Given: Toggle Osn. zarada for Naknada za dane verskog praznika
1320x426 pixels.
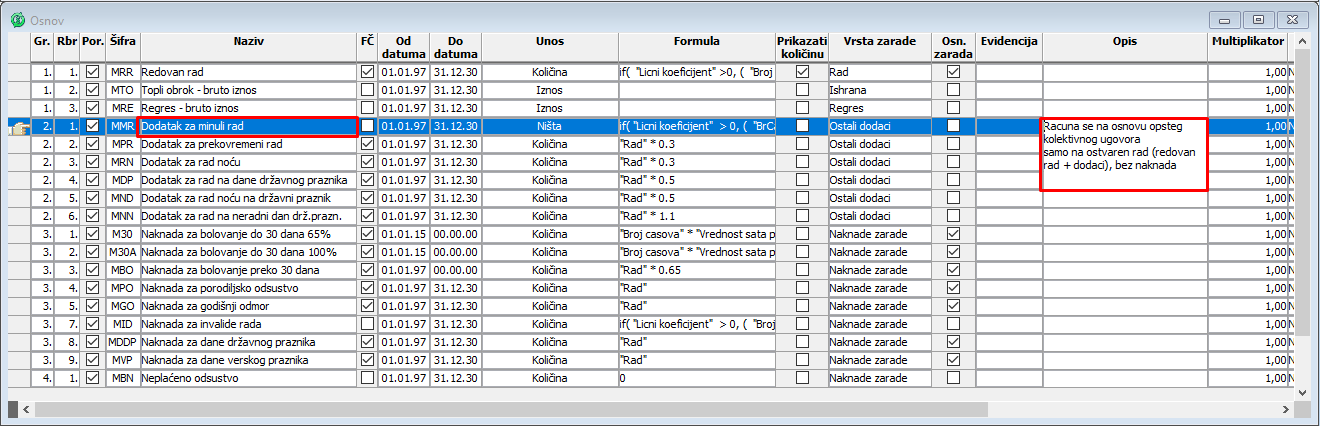Looking at the screenshot, I should coord(953,360).
